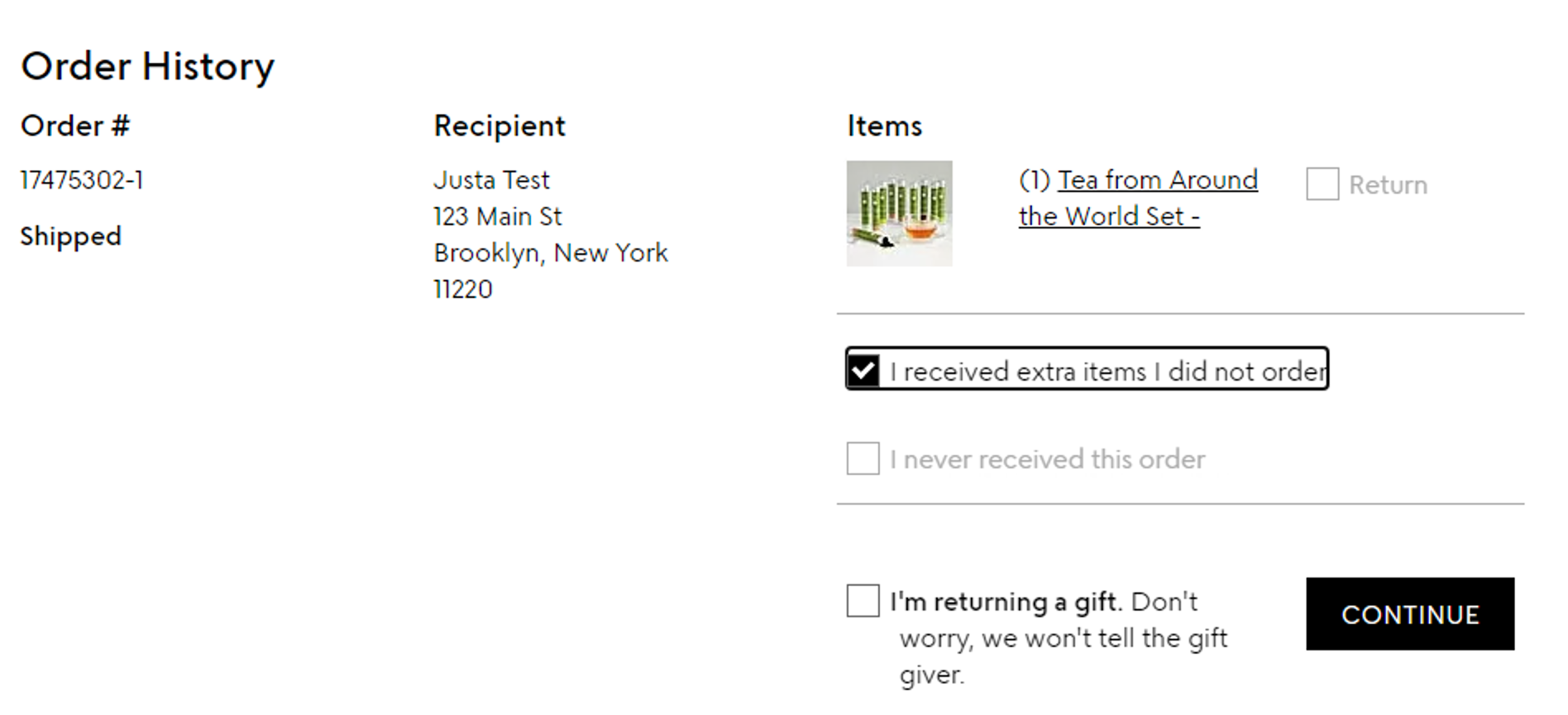Click the zip code 11220
The height and width of the screenshot is (715, 1568).
[x=463, y=289]
